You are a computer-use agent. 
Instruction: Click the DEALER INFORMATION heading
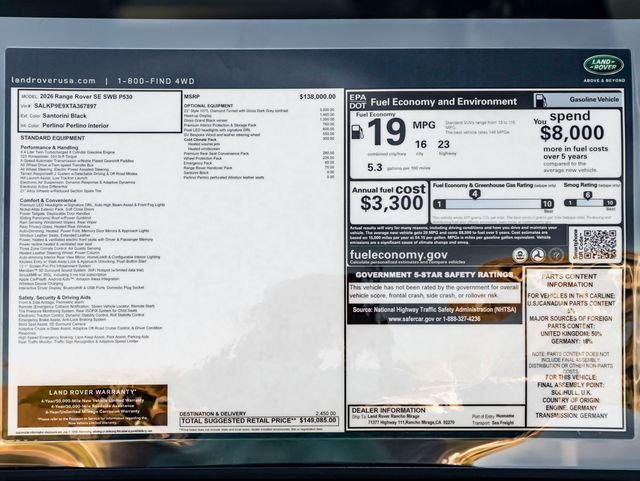(x=388, y=410)
